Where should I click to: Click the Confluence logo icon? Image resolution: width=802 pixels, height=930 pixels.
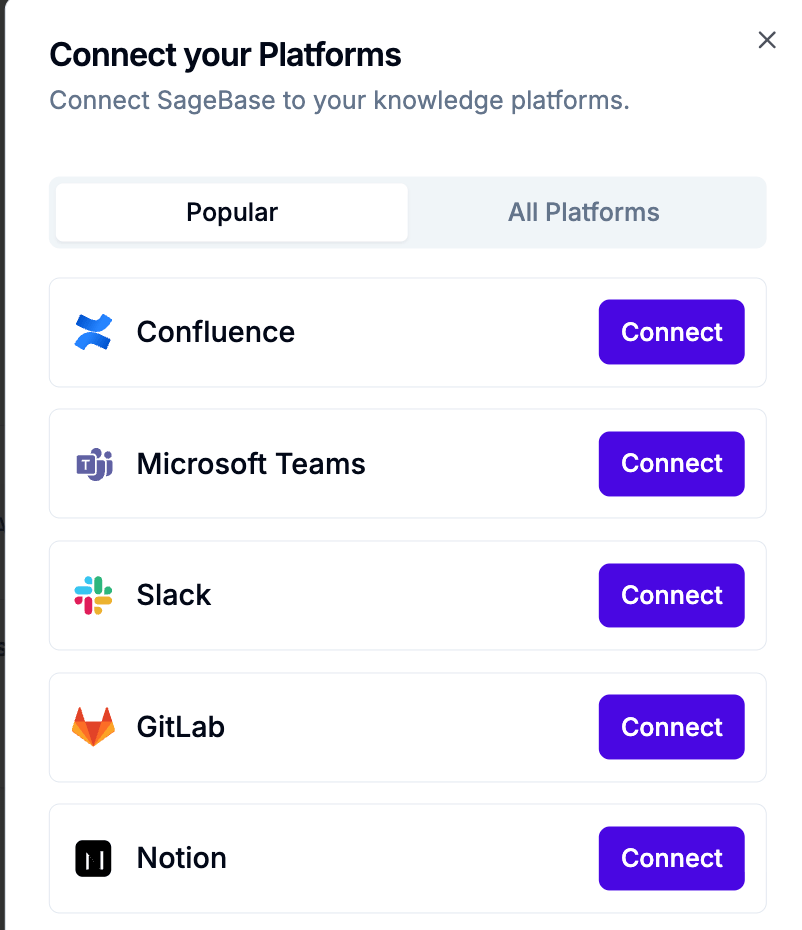pos(92,331)
